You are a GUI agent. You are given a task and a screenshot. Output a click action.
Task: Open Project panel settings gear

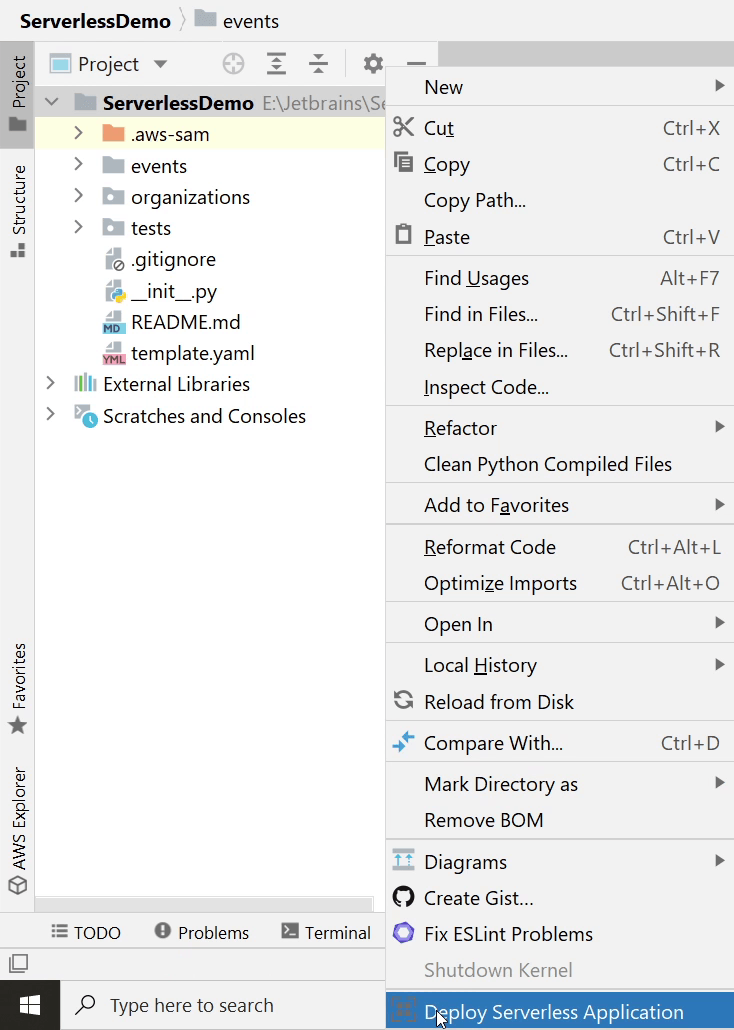pyautogui.click(x=373, y=64)
